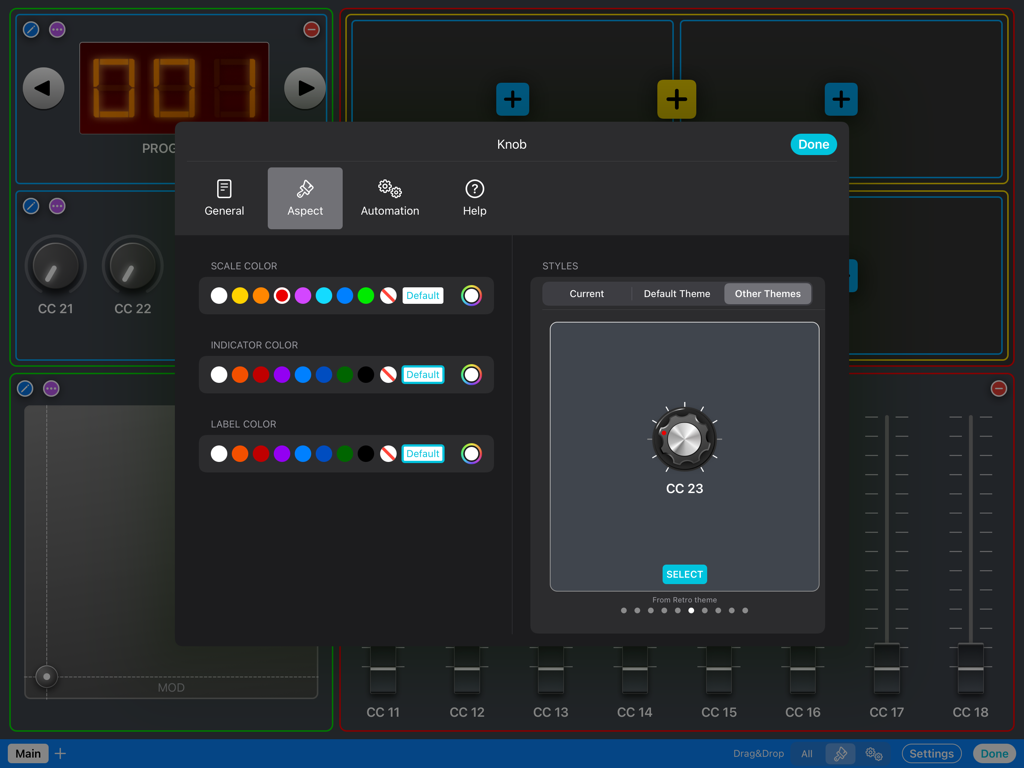Select the paintbrush edit icon in the bottom bar
1024x768 pixels.
tap(840, 753)
